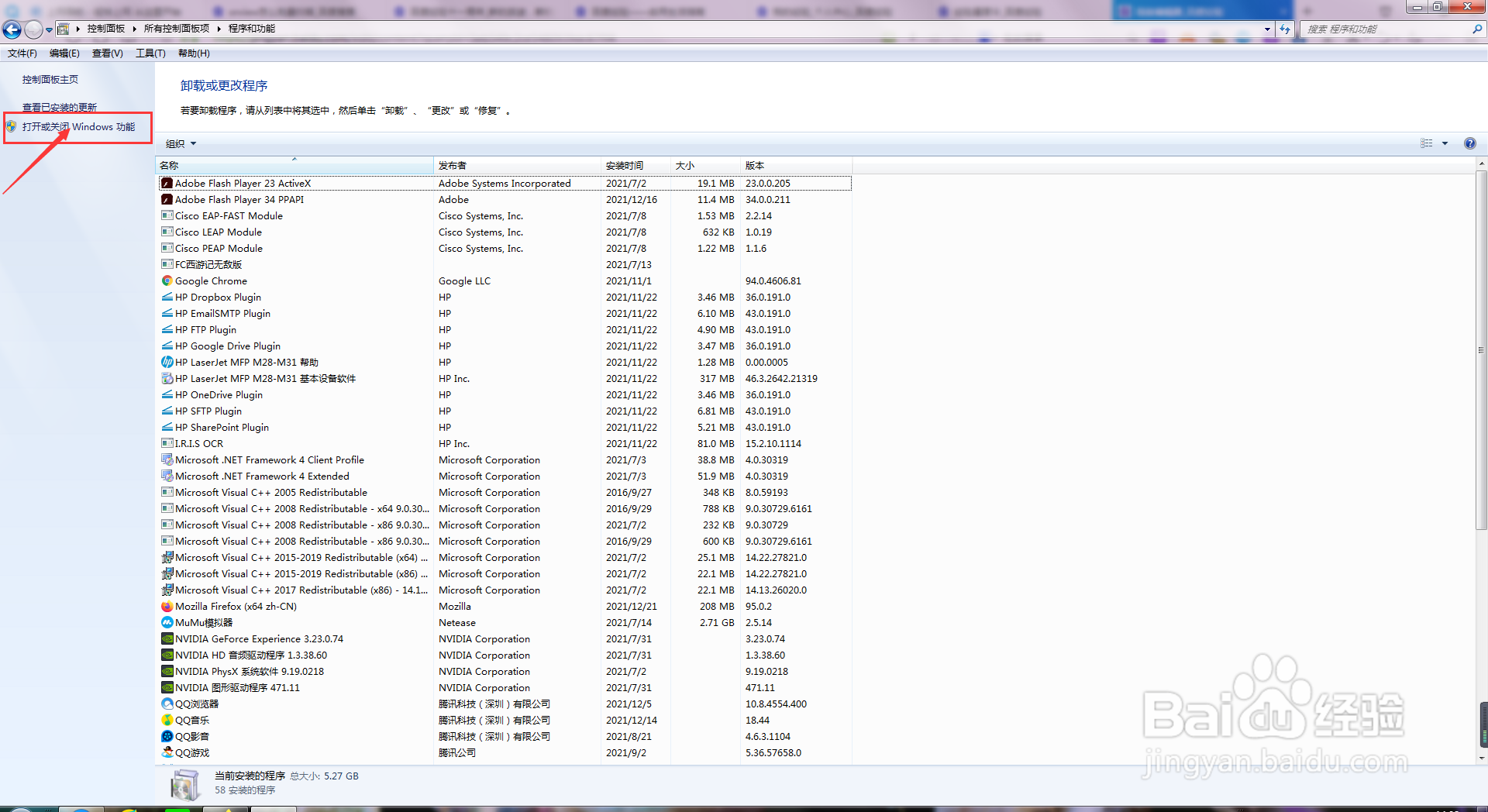Sort by 发布者 column header
This screenshot has height=812, width=1488.
(x=517, y=166)
